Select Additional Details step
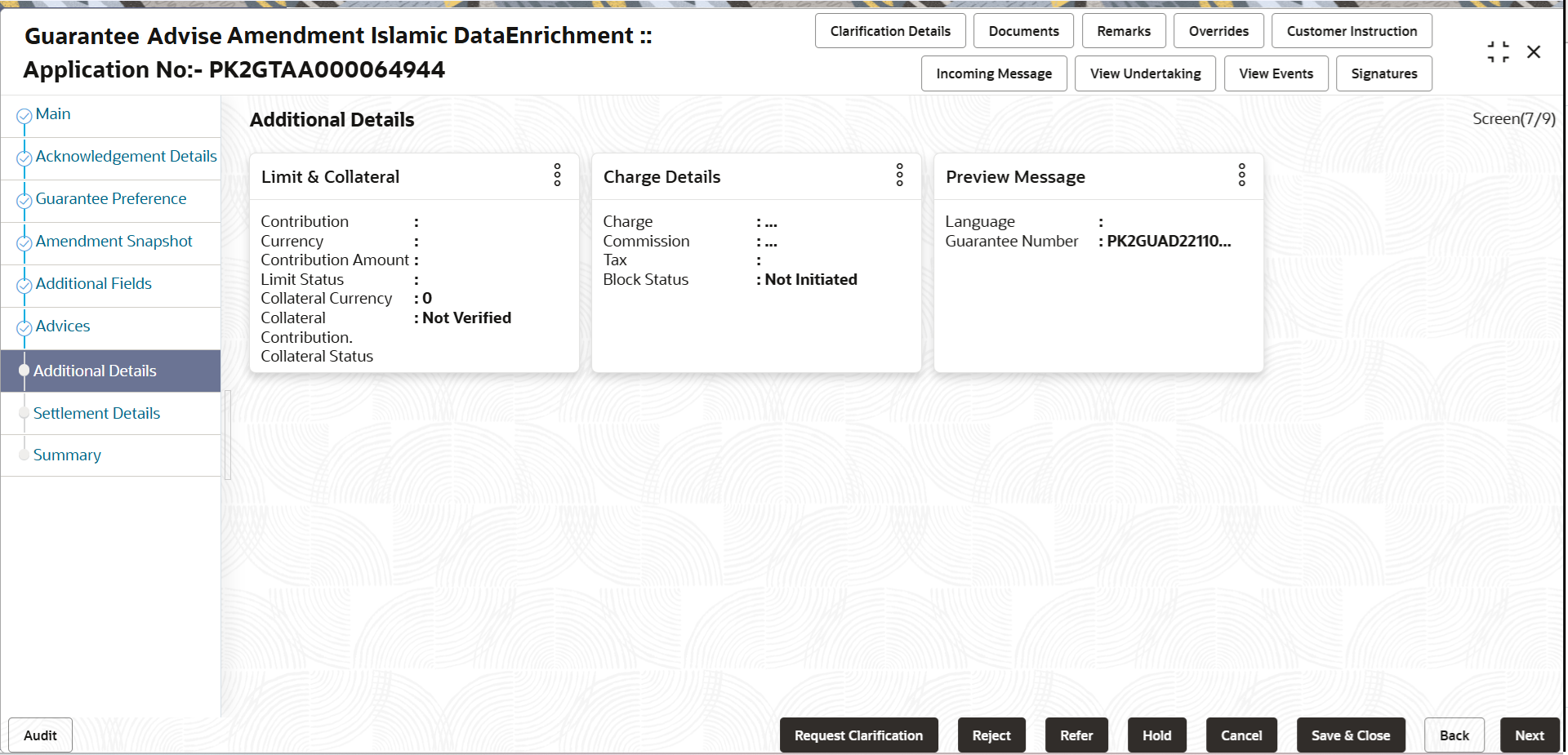The image size is (1568, 755). (x=110, y=371)
